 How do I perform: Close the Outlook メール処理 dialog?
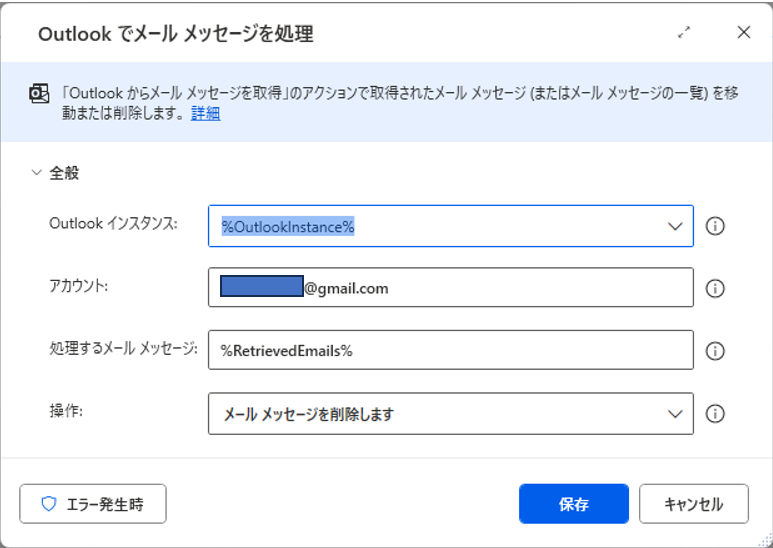coord(743,33)
